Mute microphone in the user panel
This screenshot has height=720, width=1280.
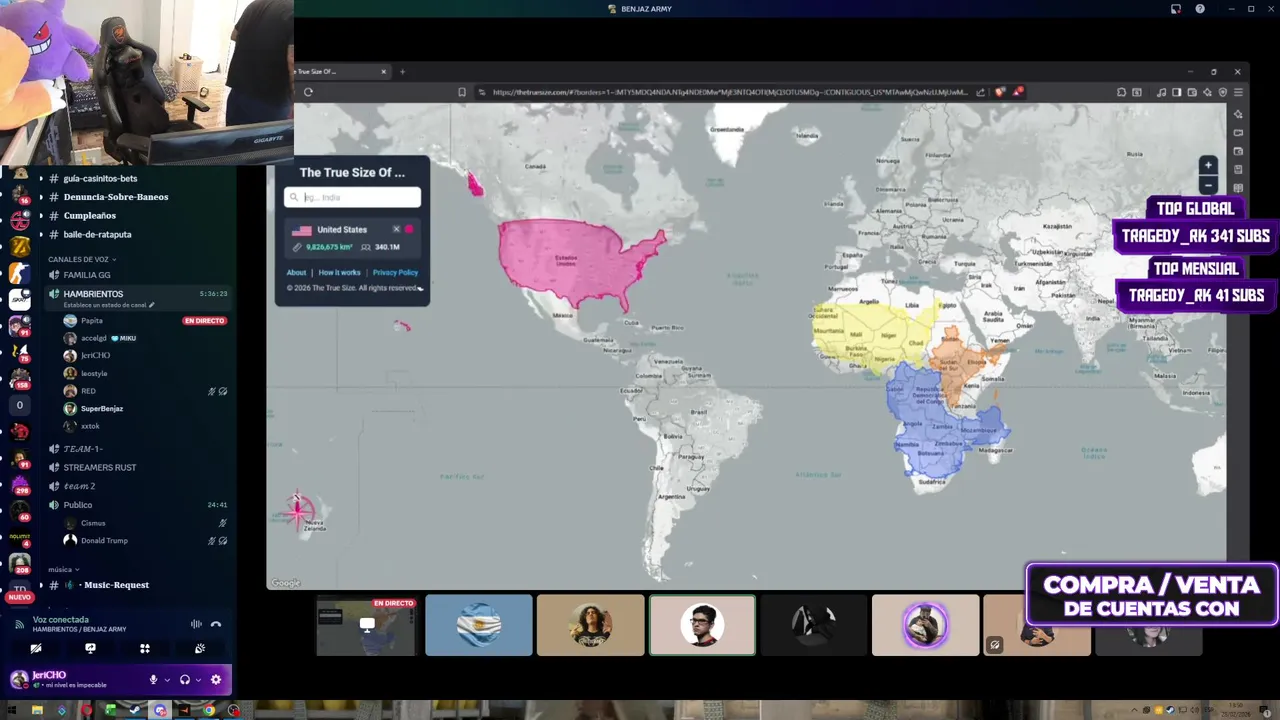(153, 680)
